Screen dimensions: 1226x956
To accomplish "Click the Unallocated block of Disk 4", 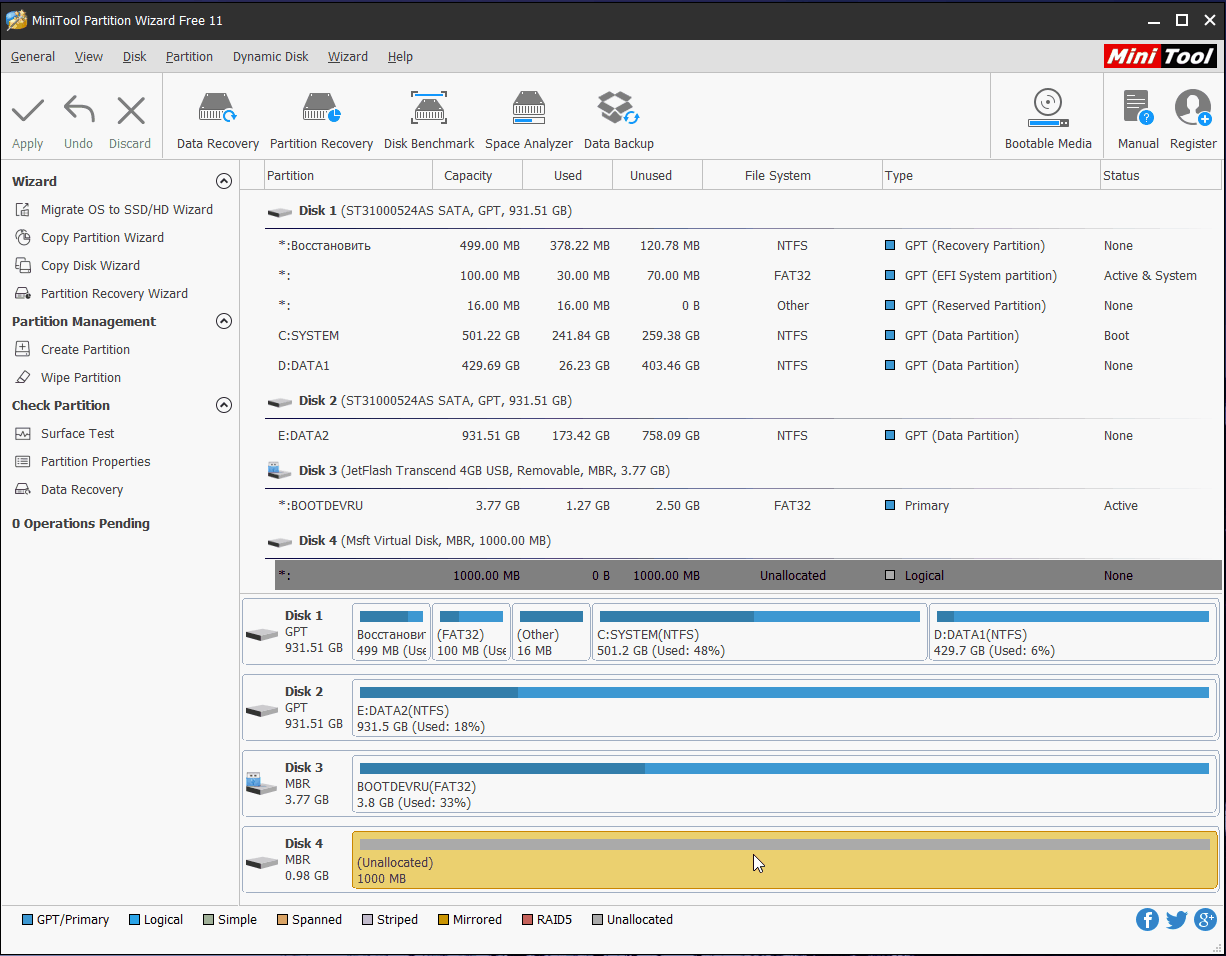I will coord(785,860).
